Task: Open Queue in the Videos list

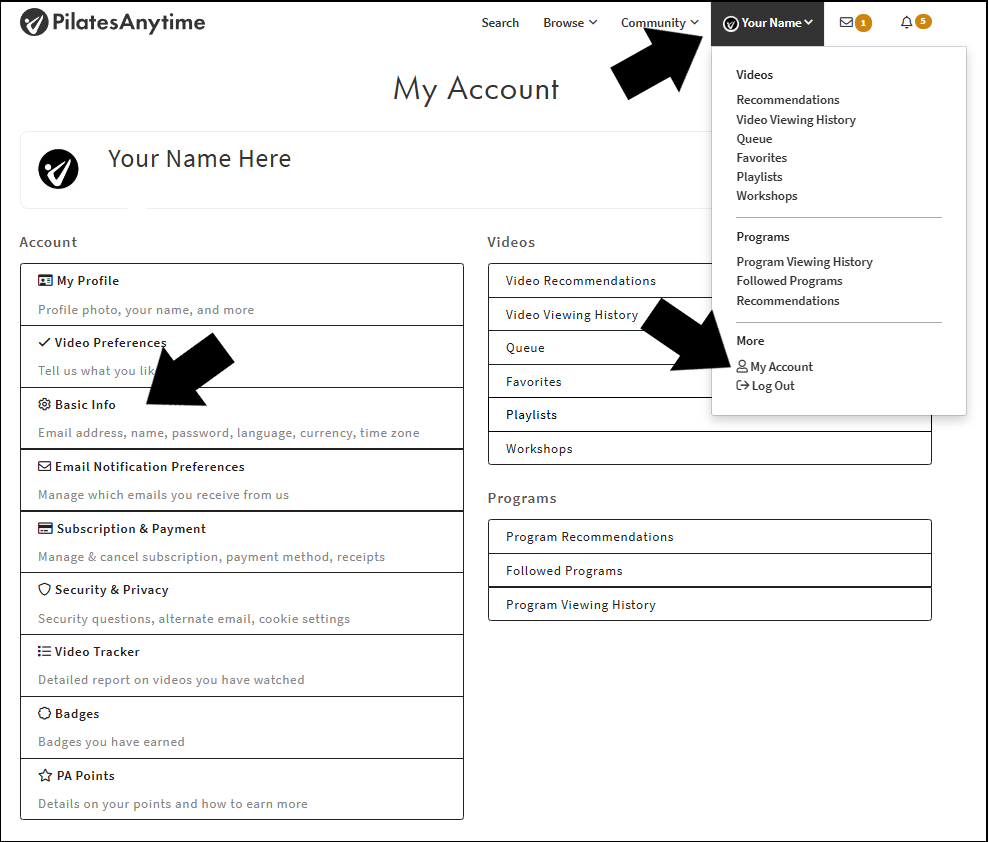Action: tap(600, 348)
